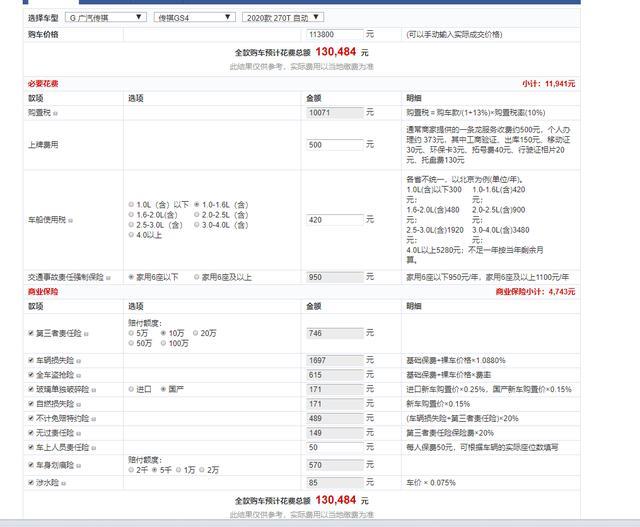
Task: Select the 1.6-2.0L(含) displacement radio
Action: point(131,214)
